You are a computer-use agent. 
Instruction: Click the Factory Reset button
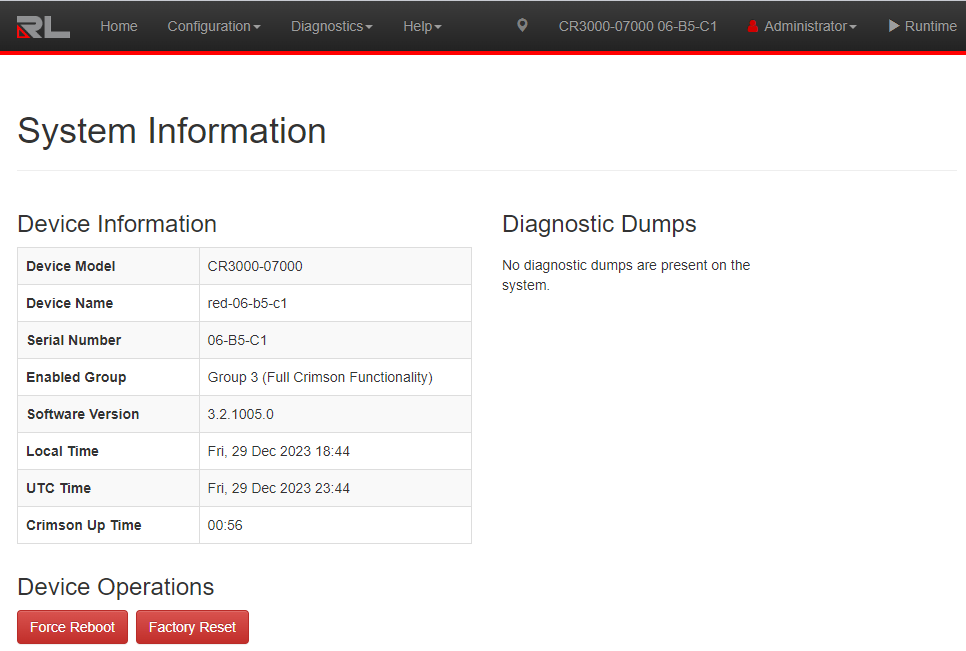coord(192,627)
